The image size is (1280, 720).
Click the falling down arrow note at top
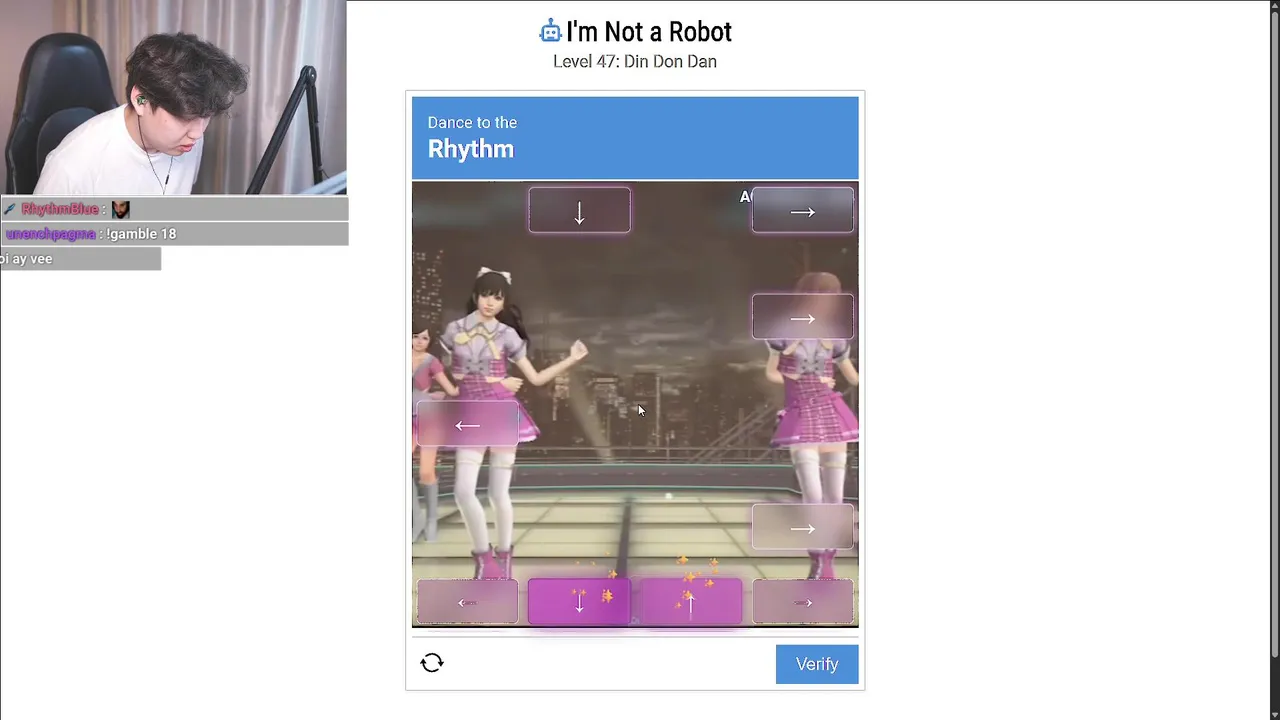pyautogui.click(x=579, y=210)
